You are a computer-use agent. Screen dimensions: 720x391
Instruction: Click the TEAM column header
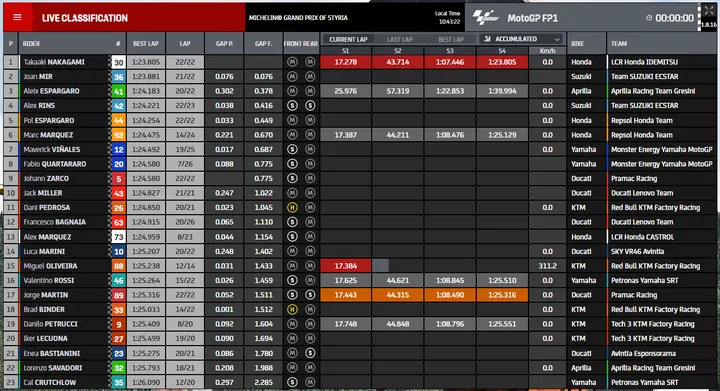(619, 44)
